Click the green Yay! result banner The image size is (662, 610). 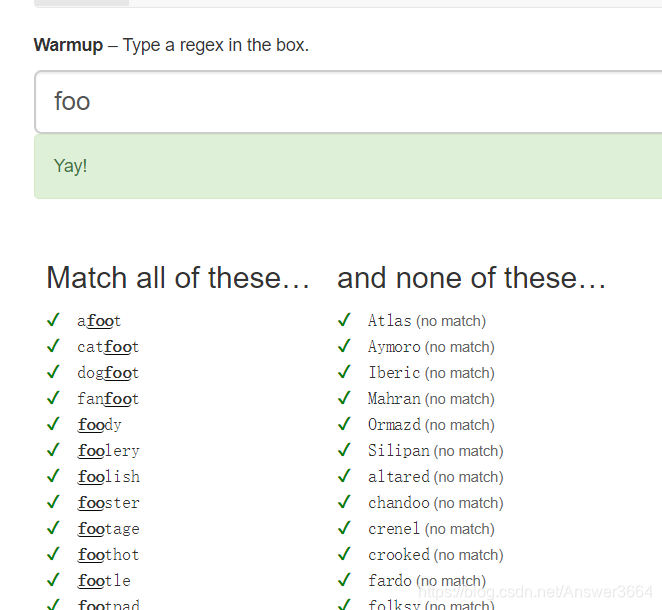pos(348,166)
